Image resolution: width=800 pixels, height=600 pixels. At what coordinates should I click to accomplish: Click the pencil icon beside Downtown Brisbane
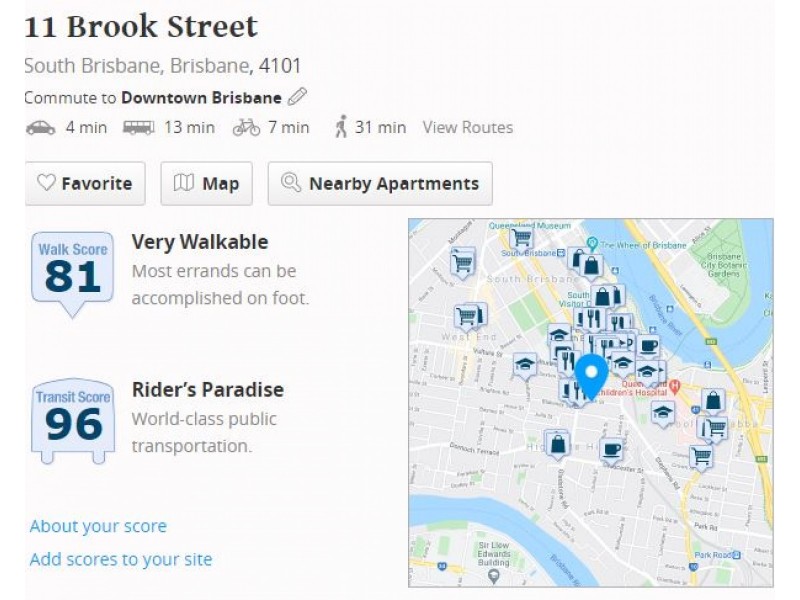tap(295, 97)
